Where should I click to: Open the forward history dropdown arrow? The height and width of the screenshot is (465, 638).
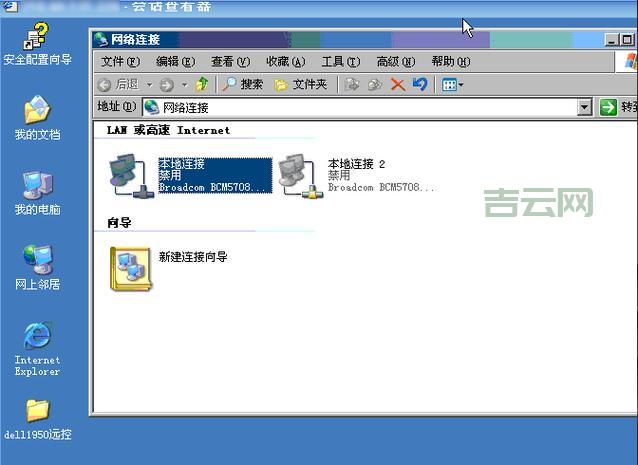(184, 85)
